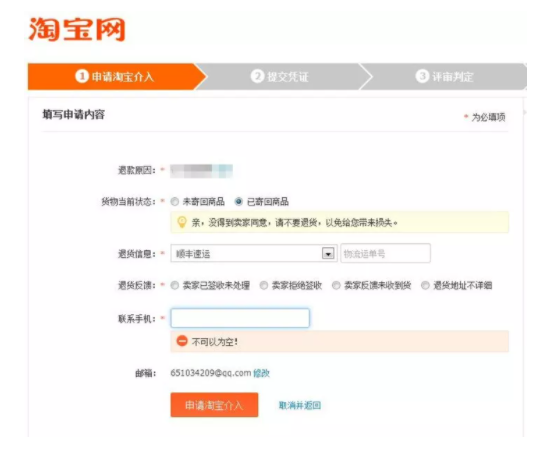Click the dropdown arrow beside 顺丰速运
The height and width of the screenshot is (451, 542).
pyautogui.click(x=328, y=254)
